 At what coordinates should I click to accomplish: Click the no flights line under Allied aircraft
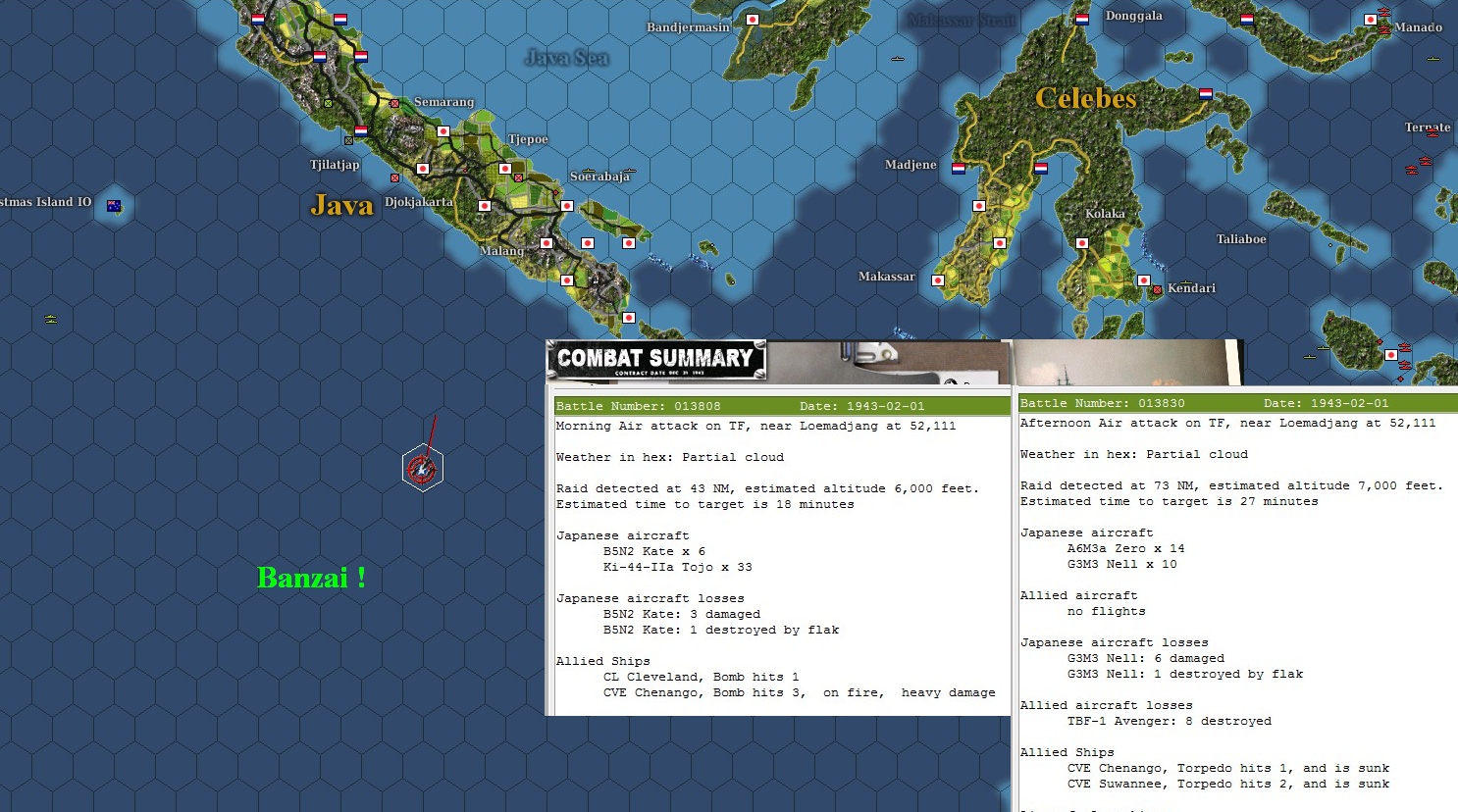pos(1107,611)
